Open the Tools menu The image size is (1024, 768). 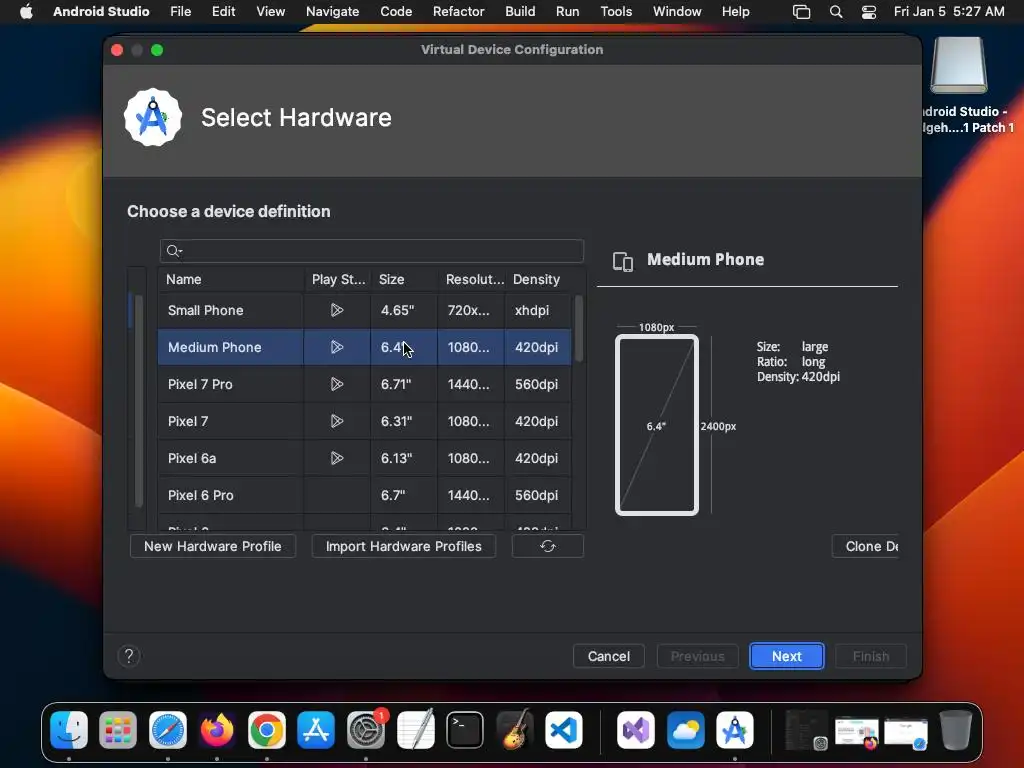[x=616, y=12]
